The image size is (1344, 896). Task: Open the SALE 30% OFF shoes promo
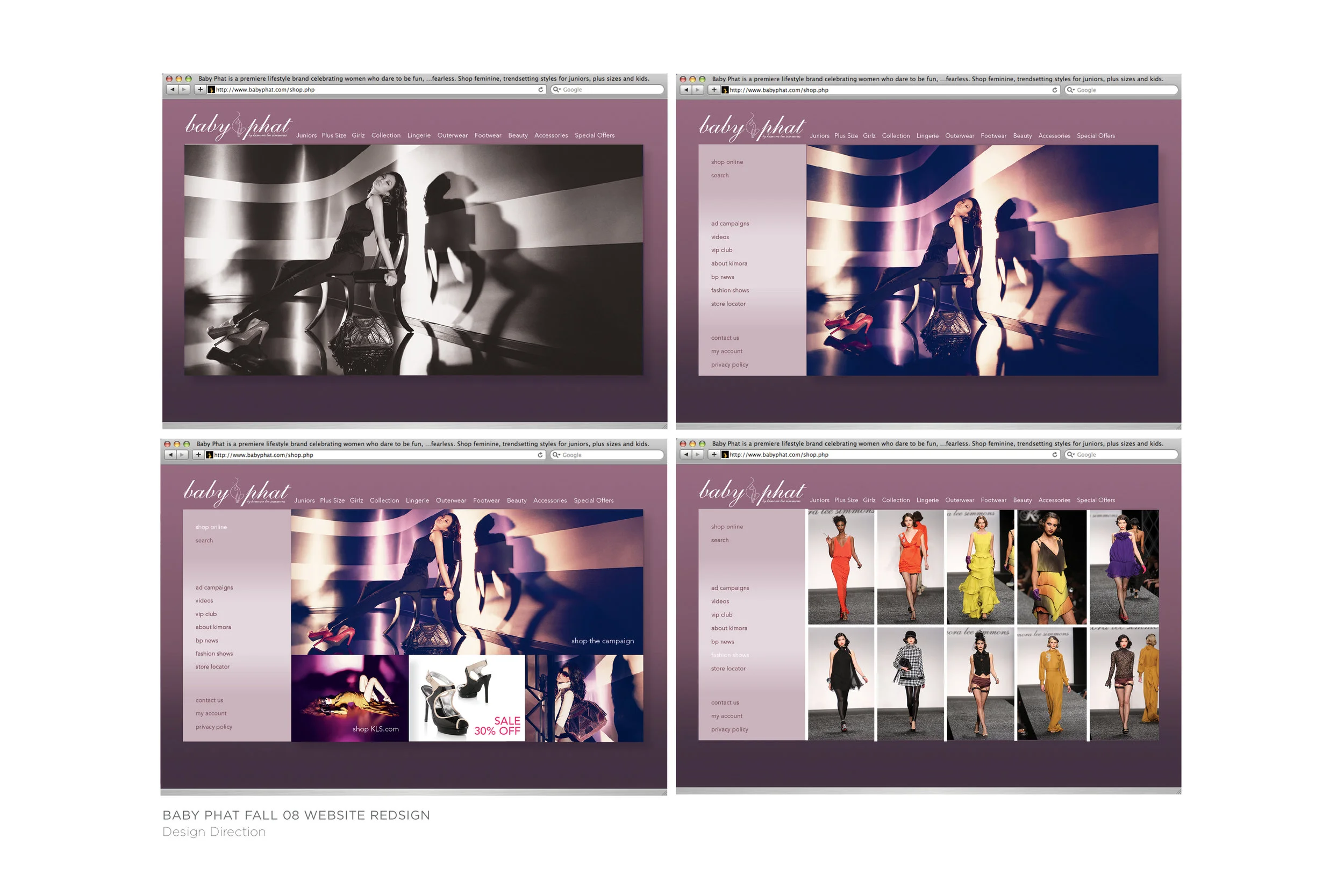467,698
